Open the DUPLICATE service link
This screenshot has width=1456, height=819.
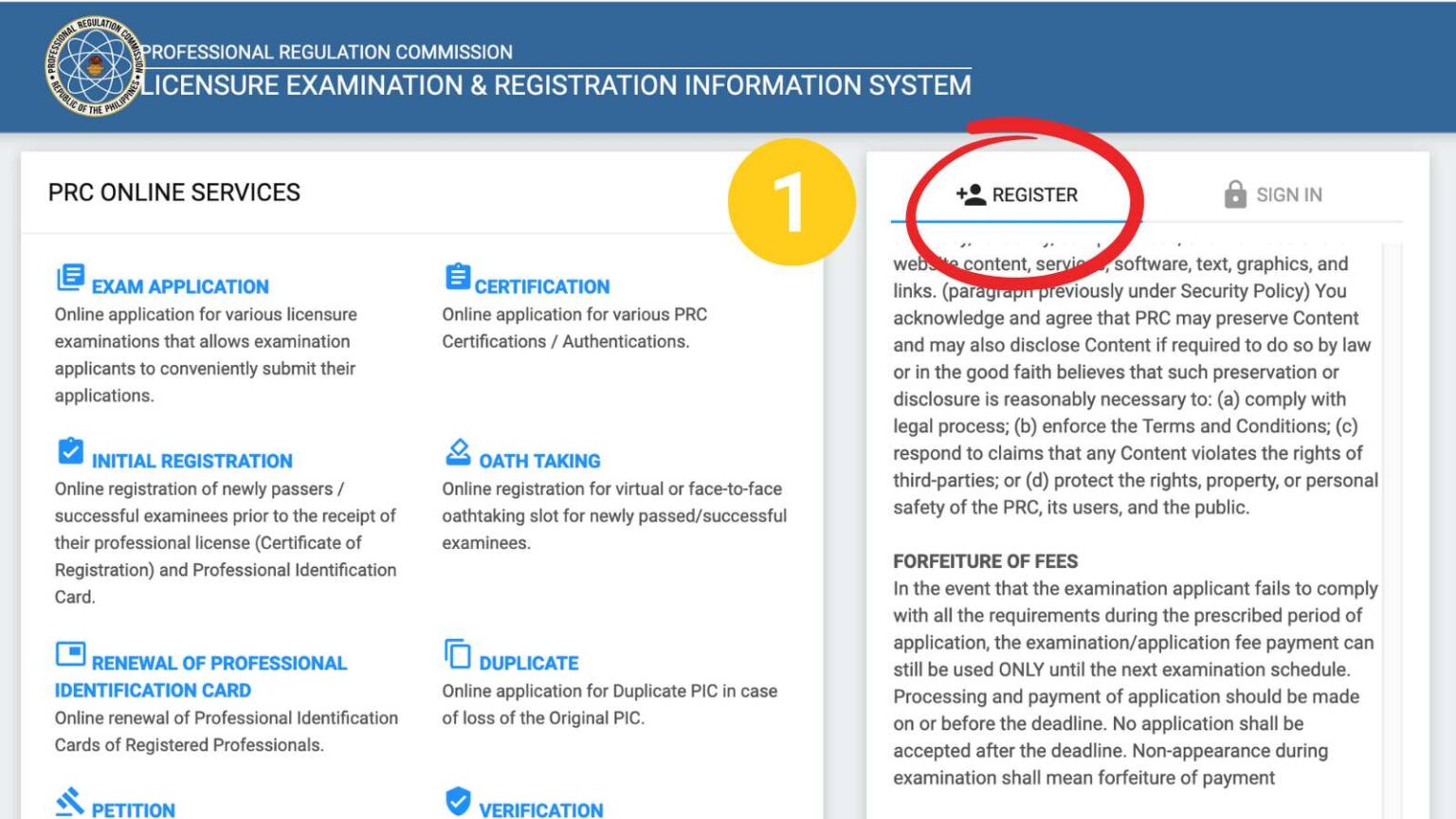(x=529, y=663)
